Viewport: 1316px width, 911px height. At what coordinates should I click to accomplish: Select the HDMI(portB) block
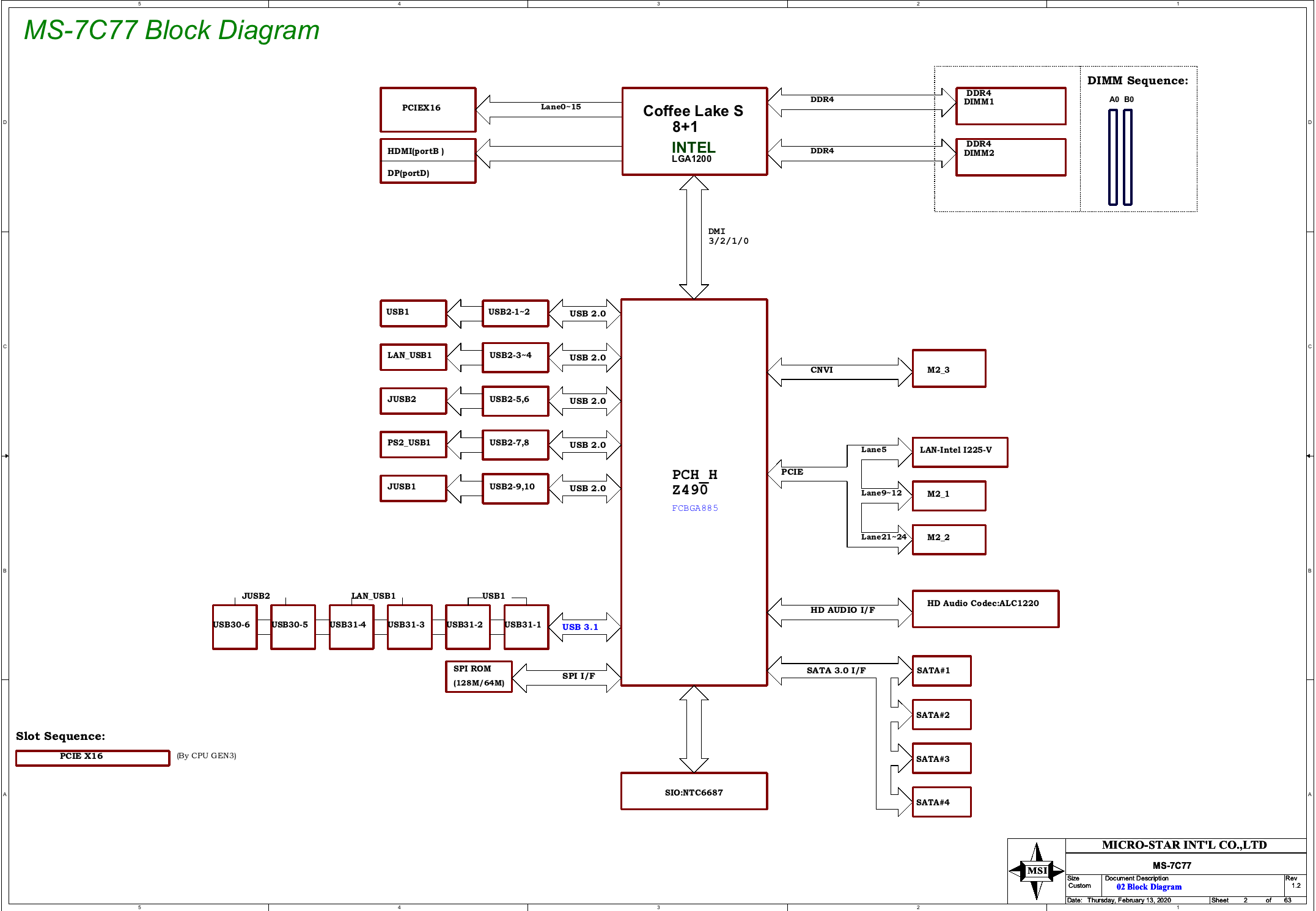pos(428,150)
